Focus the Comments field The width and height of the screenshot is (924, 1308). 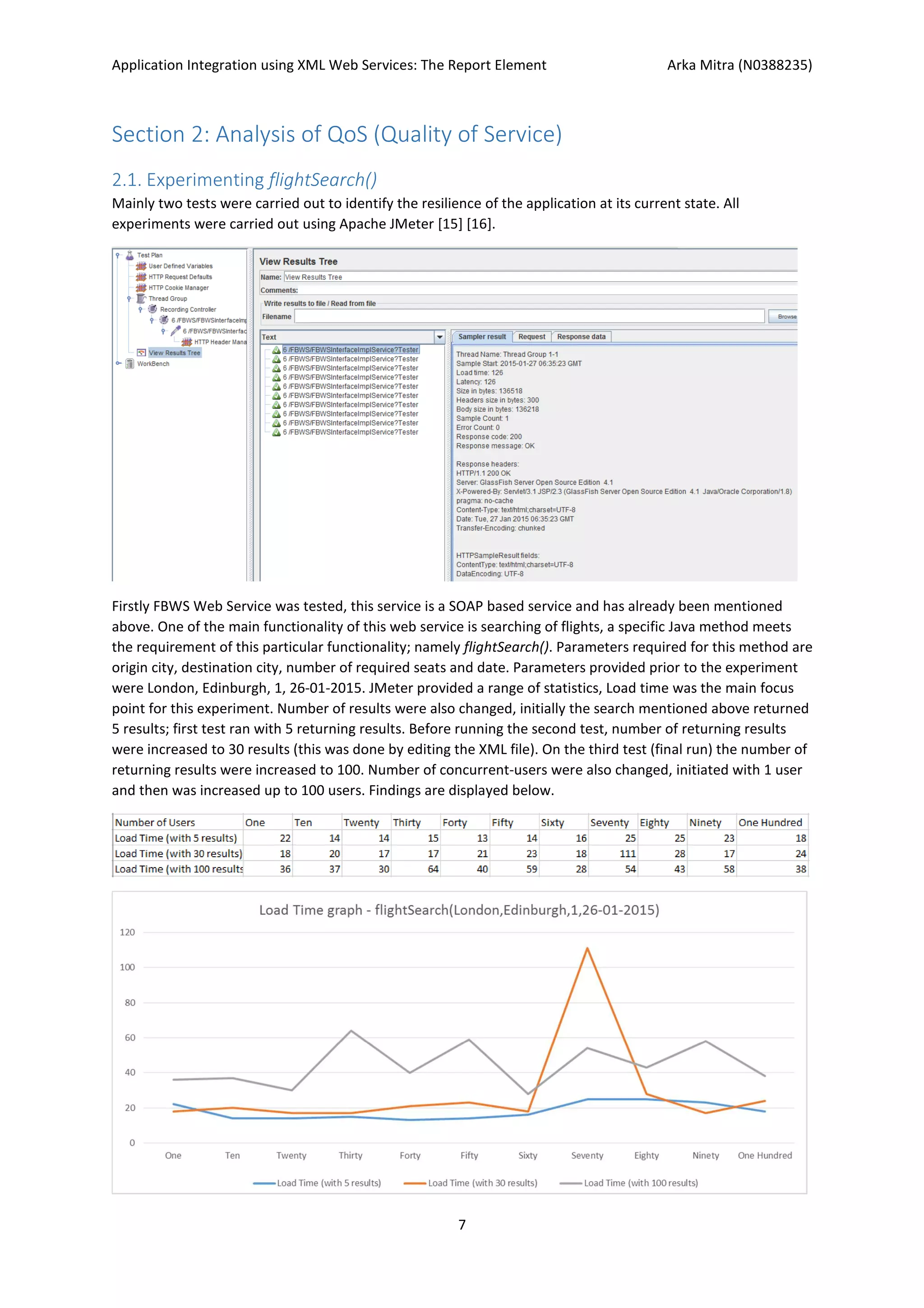tap(548, 290)
